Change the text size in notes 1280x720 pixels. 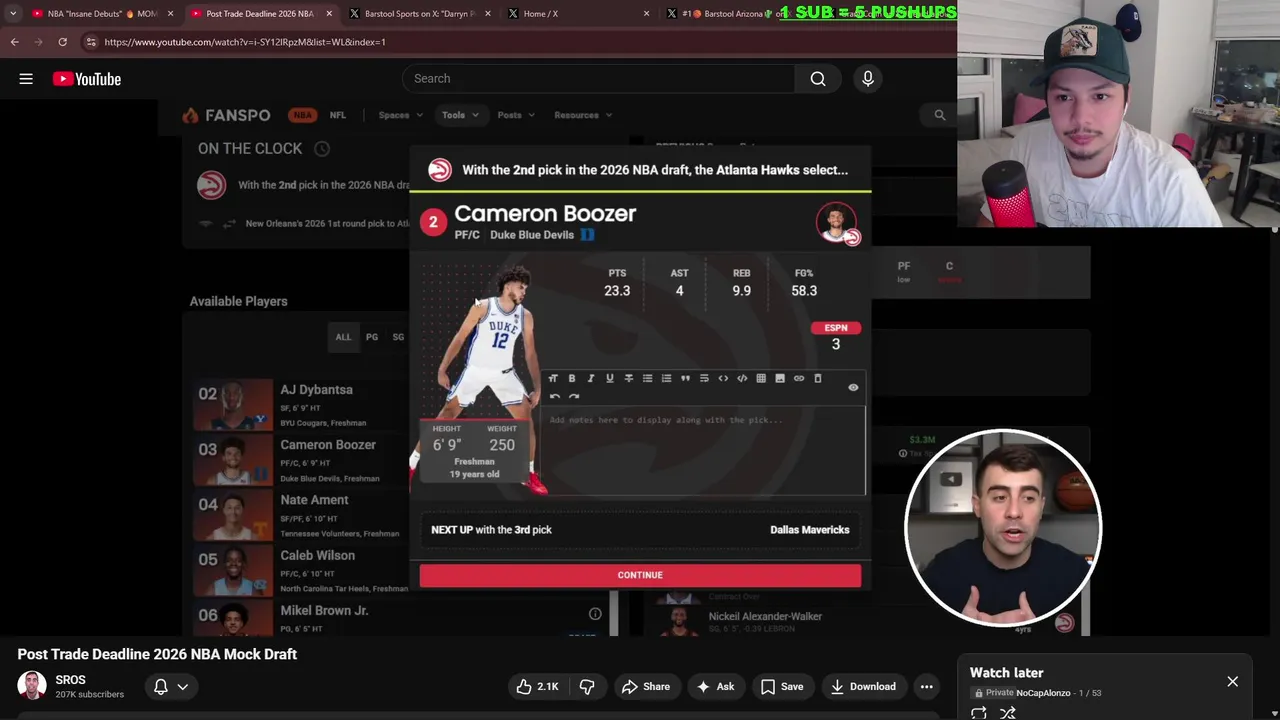[553, 378]
